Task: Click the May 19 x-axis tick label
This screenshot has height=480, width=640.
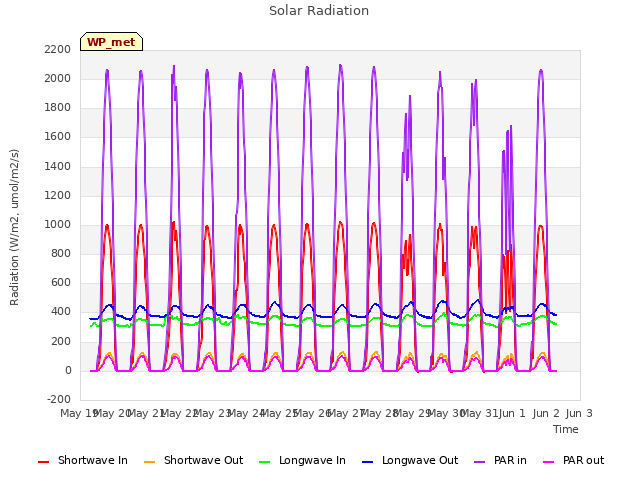Action: (80, 413)
